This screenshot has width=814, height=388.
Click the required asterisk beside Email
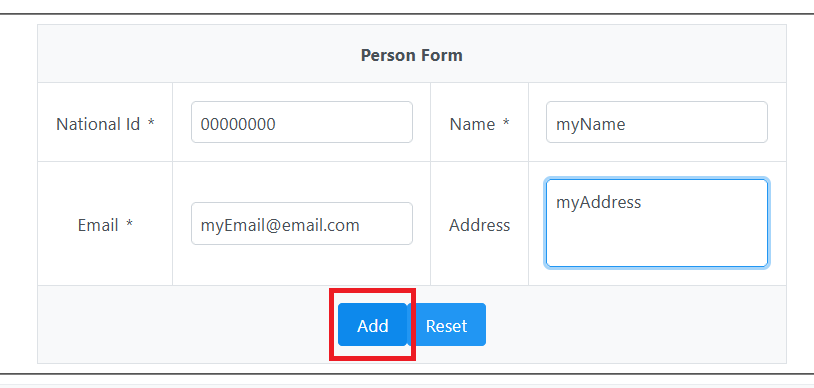click(129, 224)
